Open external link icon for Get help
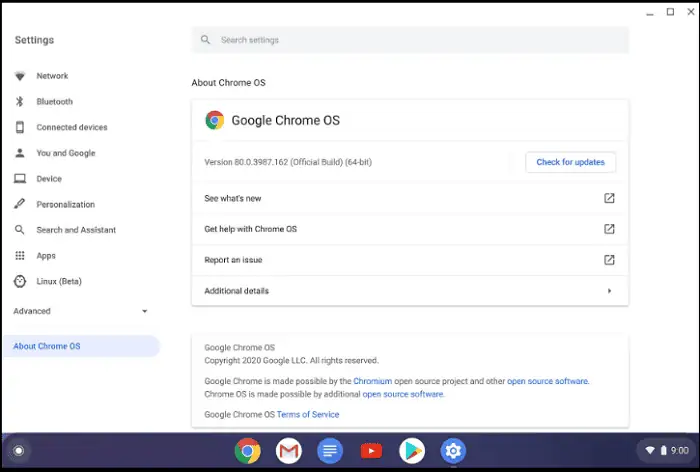700x472 pixels. click(x=609, y=229)
